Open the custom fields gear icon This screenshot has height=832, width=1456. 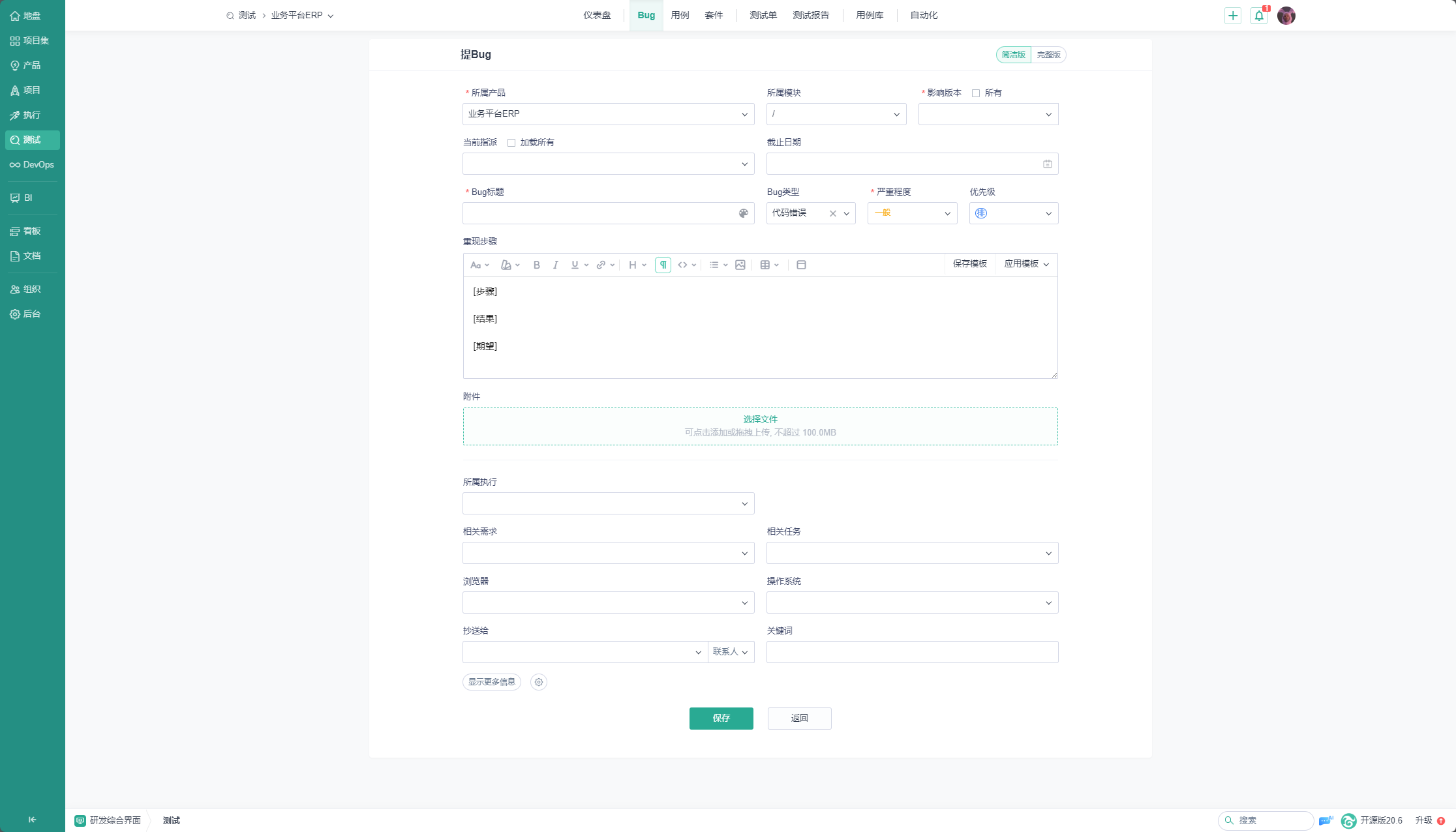coord(539,682)
